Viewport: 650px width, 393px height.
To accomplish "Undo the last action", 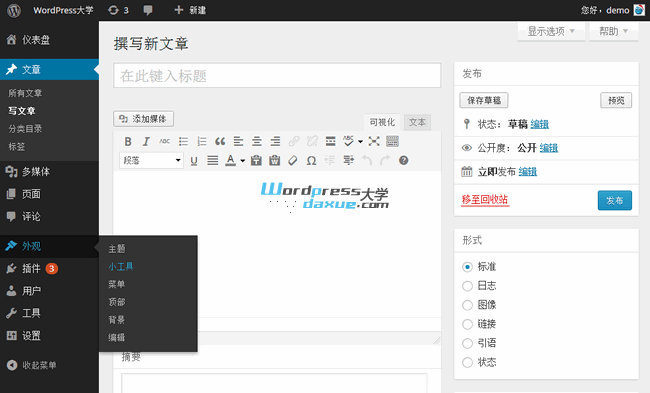I will [x=366, y=160].
